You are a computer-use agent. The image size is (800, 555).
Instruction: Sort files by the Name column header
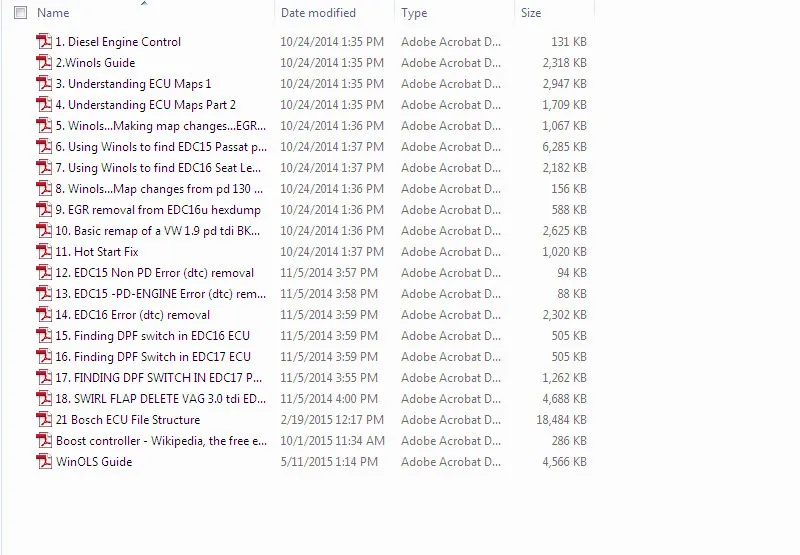tap(53, 13)
